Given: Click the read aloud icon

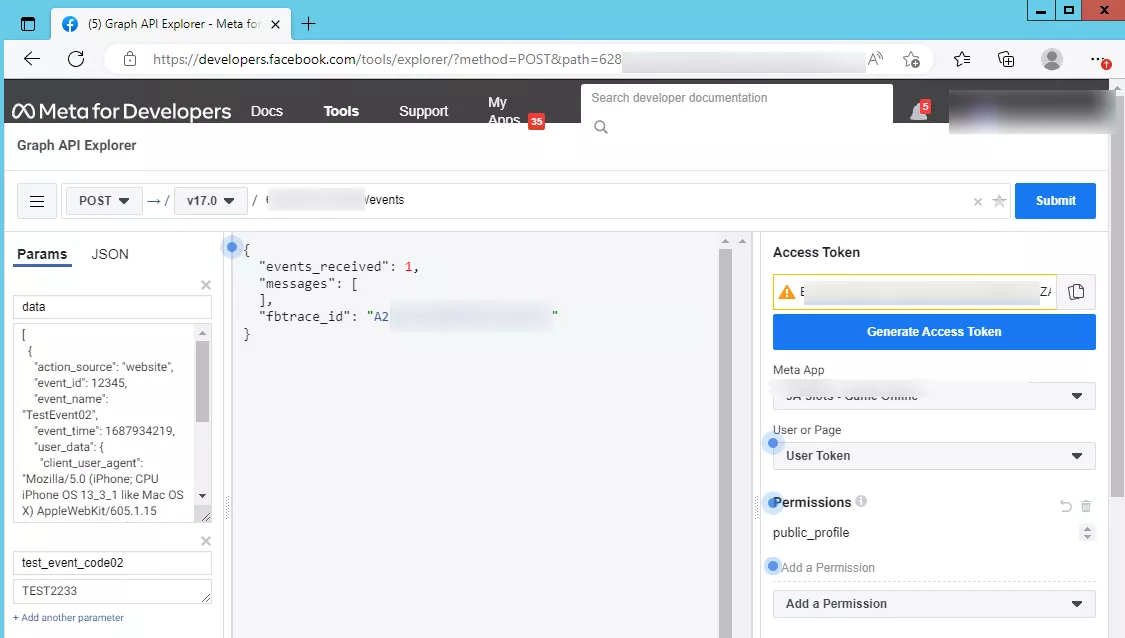Looking at the screenshot, I should pyautogui.click(x=875, y=59).
